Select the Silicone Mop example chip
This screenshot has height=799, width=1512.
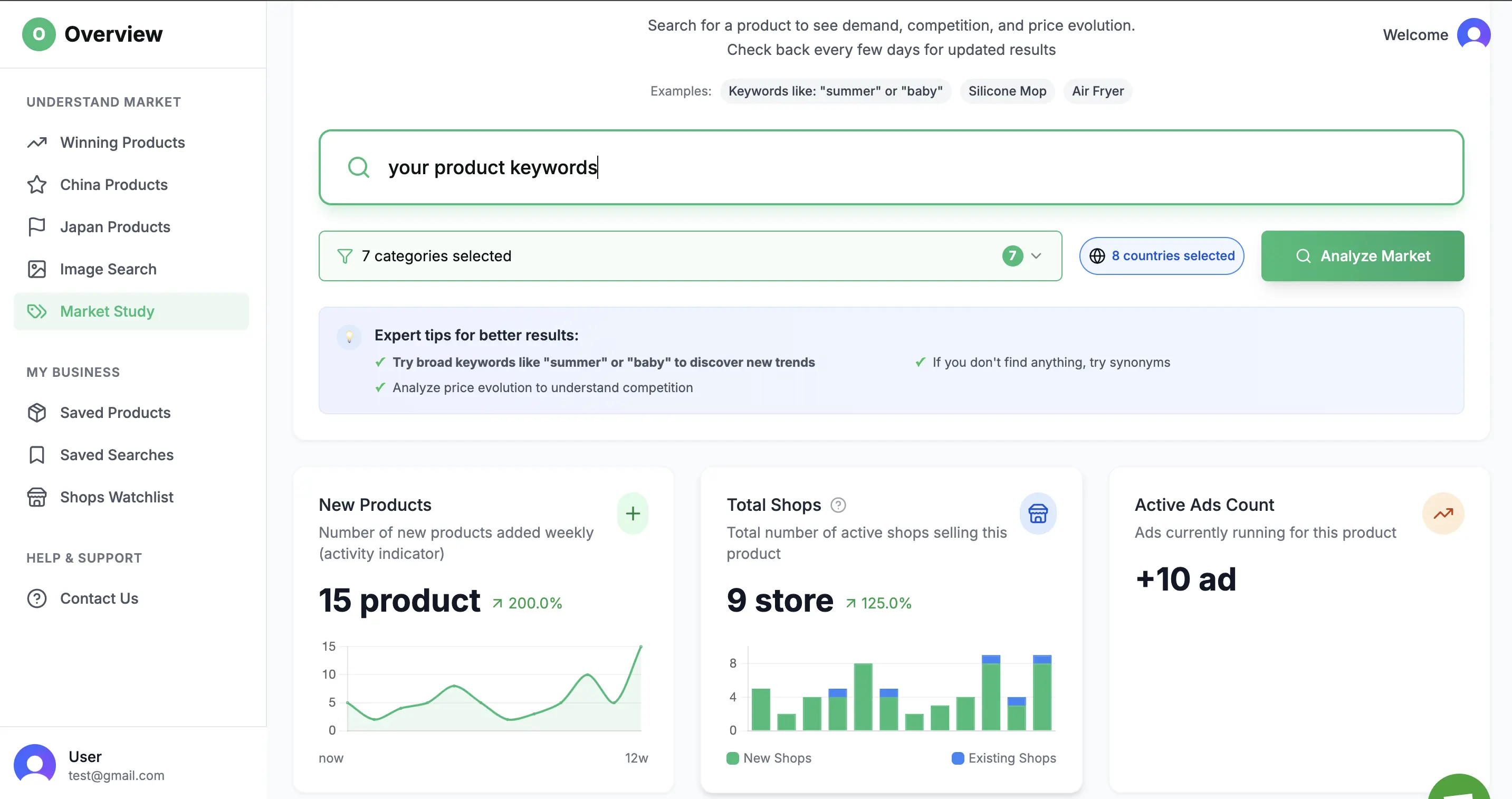tap(1007, 91)
